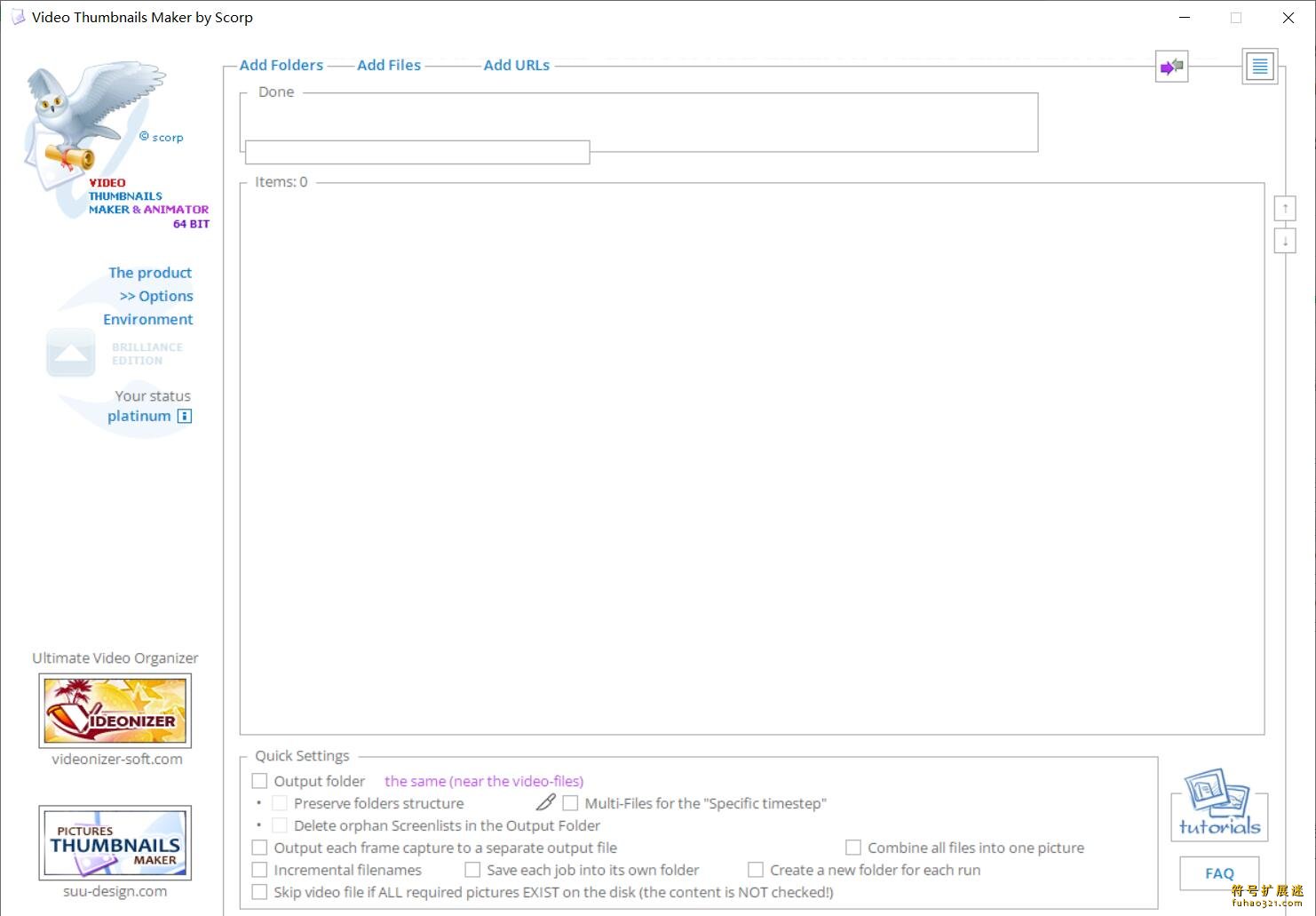1316x916 pixels.
Task: Click the move item down arrow
Action: [x=1284, y=241]
